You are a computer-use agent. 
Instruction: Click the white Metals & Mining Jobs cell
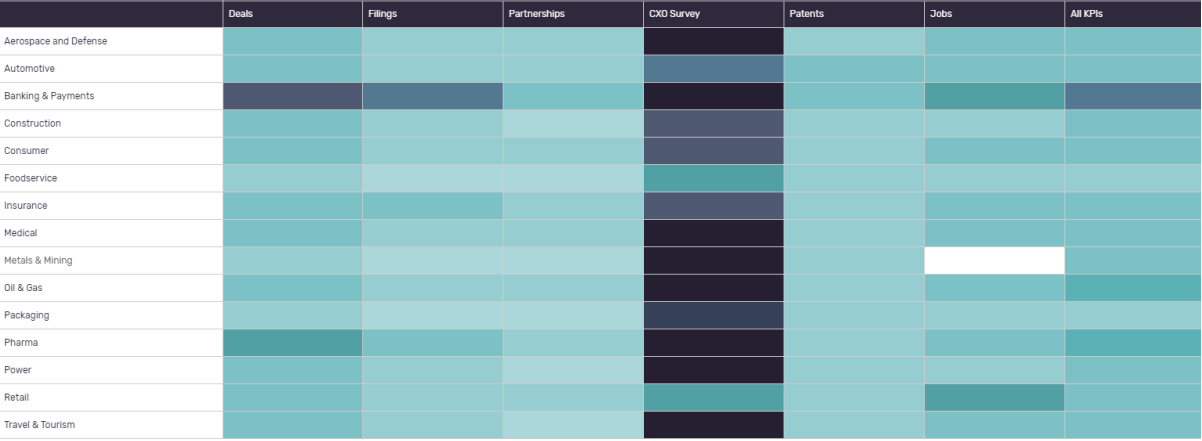(994, 261)
